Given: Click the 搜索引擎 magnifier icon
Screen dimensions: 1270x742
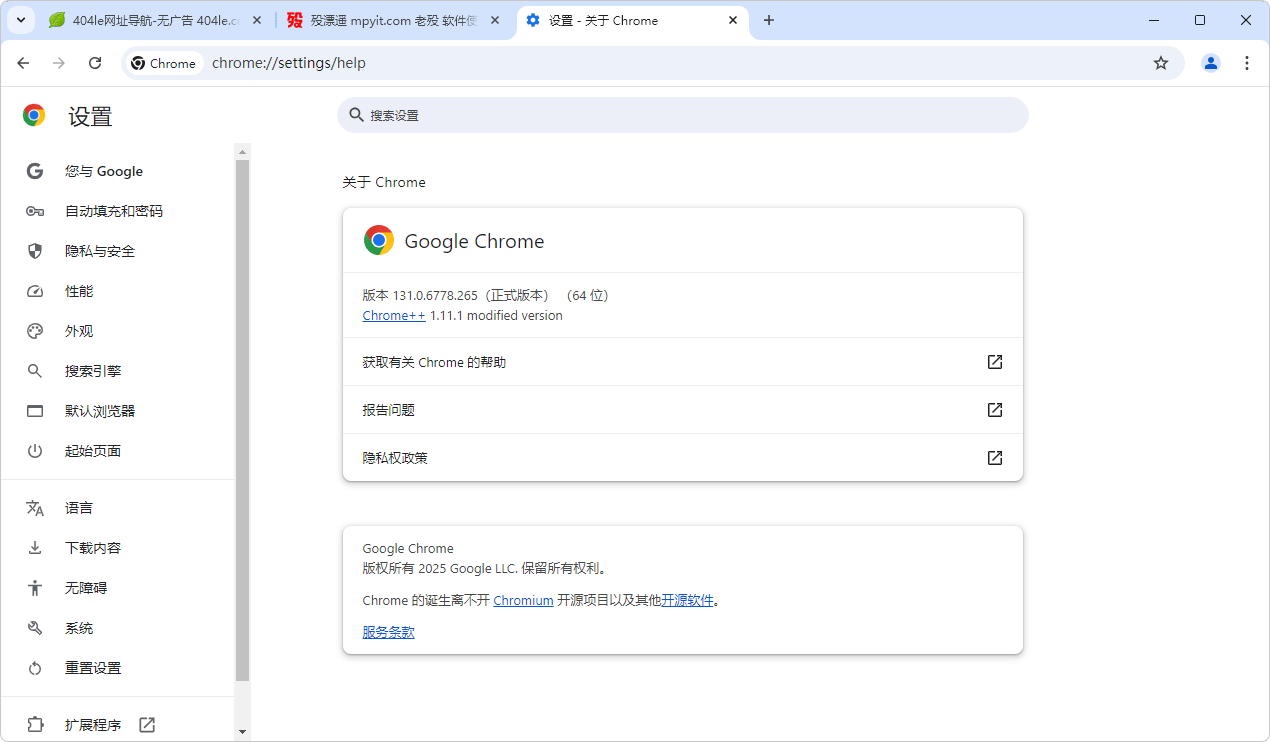Looking at the screenshot, I should tap(35, 371).
